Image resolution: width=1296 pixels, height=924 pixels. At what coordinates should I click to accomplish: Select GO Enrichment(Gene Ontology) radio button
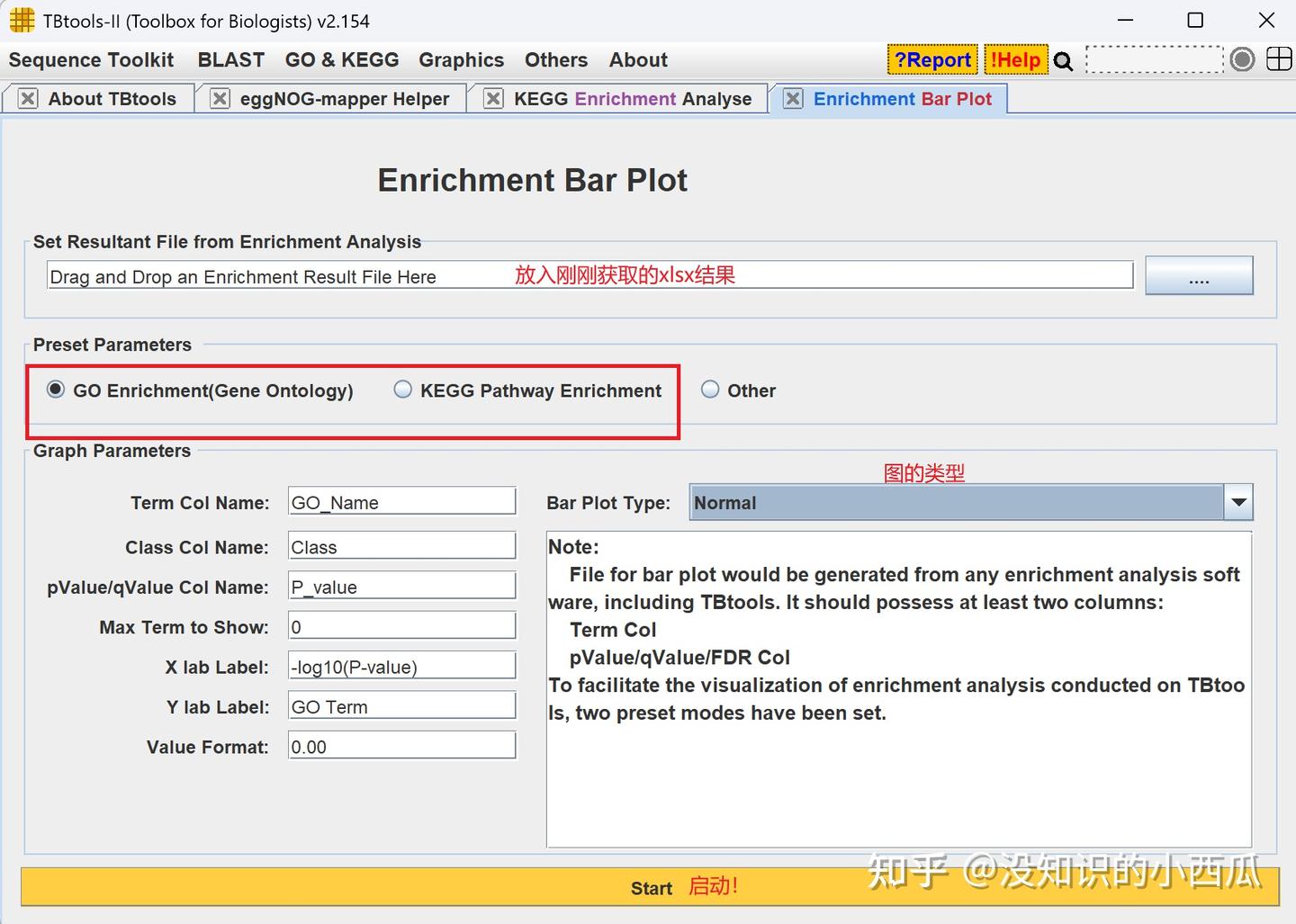56,390
